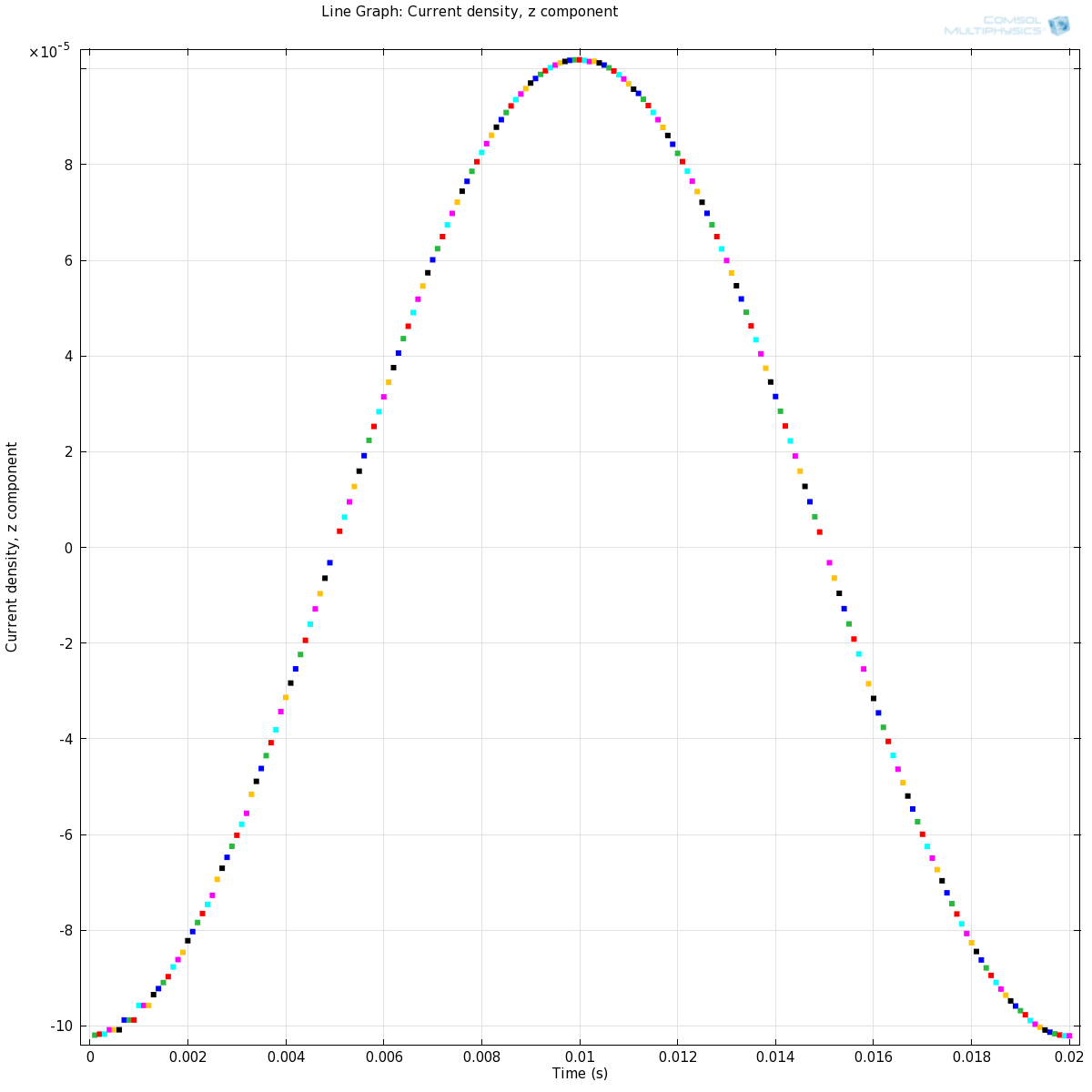
Task: Click the last data point at 0.02 s
Action: click(1069, 1036)
